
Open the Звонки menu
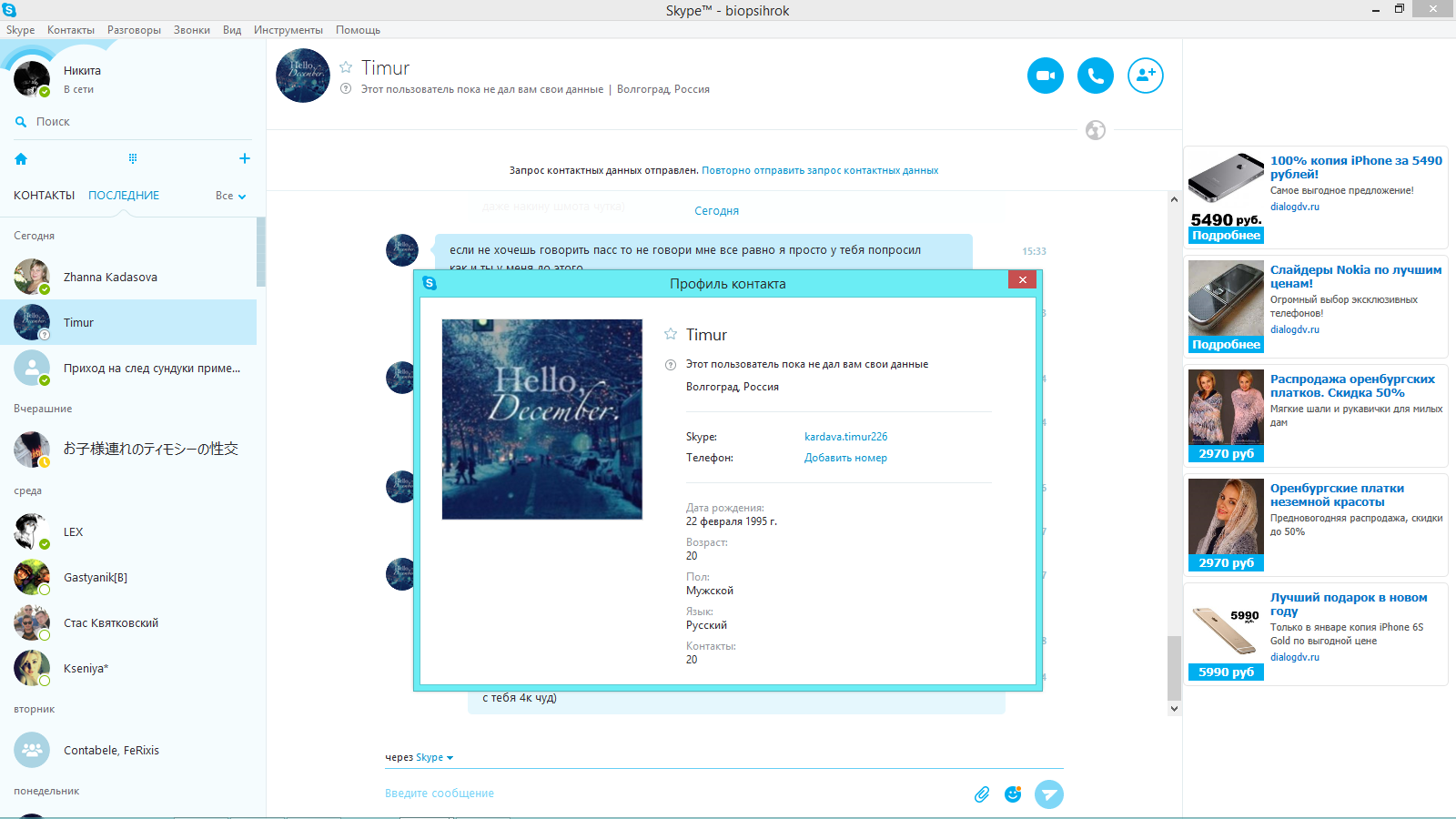[x=192, y=30]
